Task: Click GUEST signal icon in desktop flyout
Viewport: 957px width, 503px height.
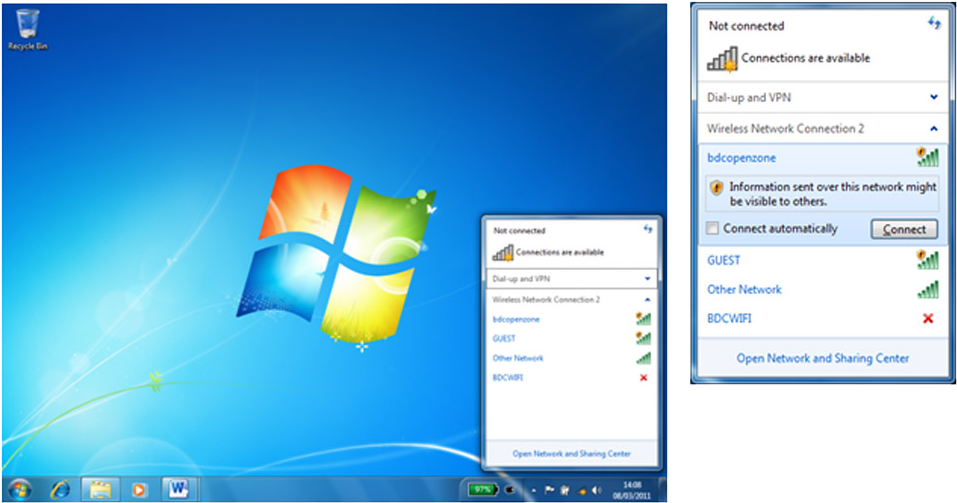Action: click(x=643, y=338)
